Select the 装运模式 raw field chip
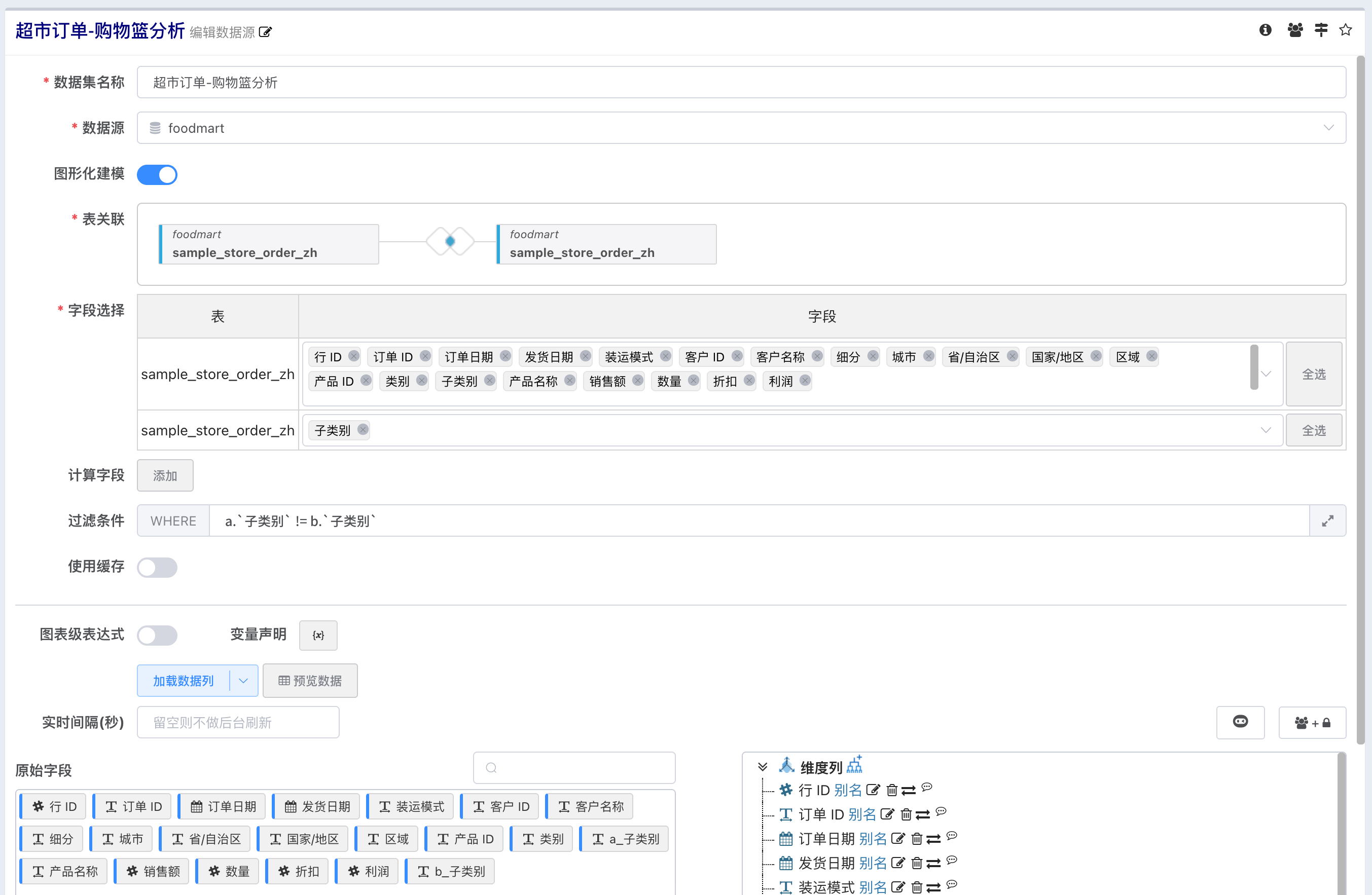This screenshot has width=1372, height=895. pos(410,806)
